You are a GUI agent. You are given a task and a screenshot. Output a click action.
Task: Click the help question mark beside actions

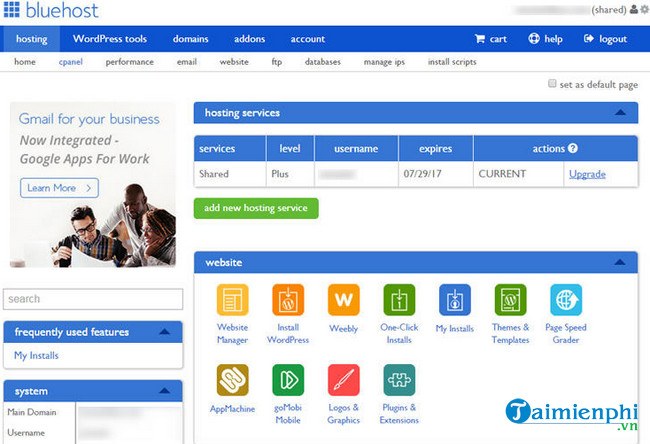(573, 148)
